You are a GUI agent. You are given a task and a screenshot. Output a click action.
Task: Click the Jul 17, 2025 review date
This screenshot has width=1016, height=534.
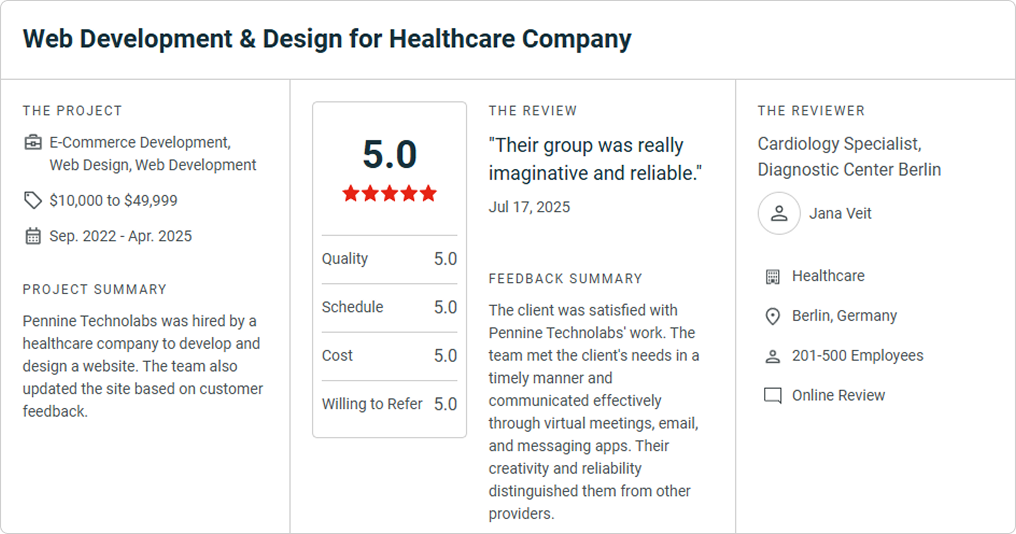point(529,207)
